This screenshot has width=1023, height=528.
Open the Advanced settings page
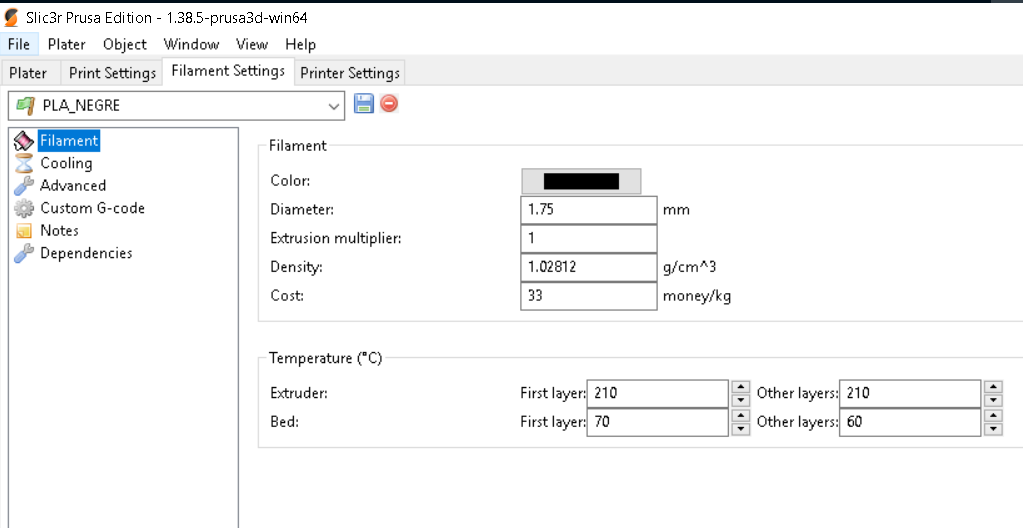(x=72, y=185)
